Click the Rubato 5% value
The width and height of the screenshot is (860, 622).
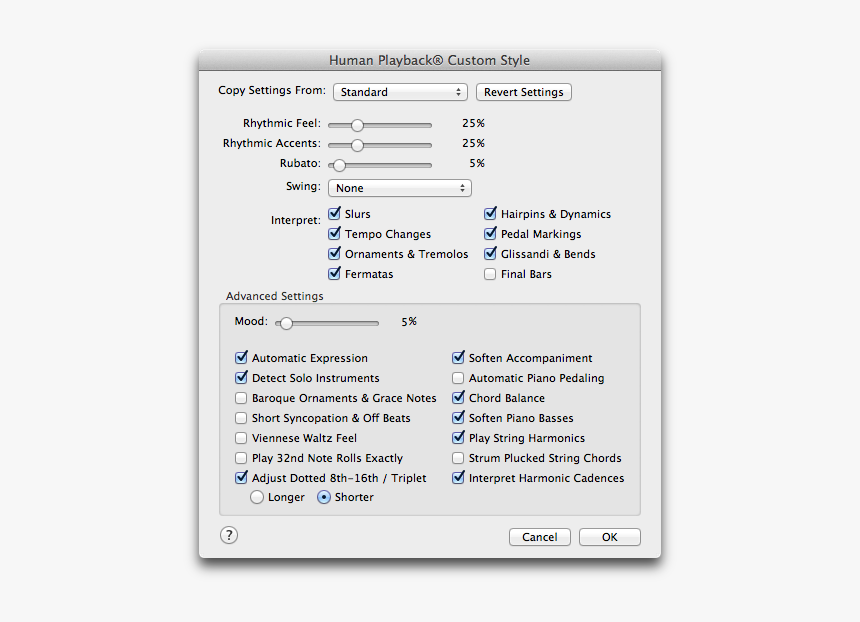coord(477,163)
